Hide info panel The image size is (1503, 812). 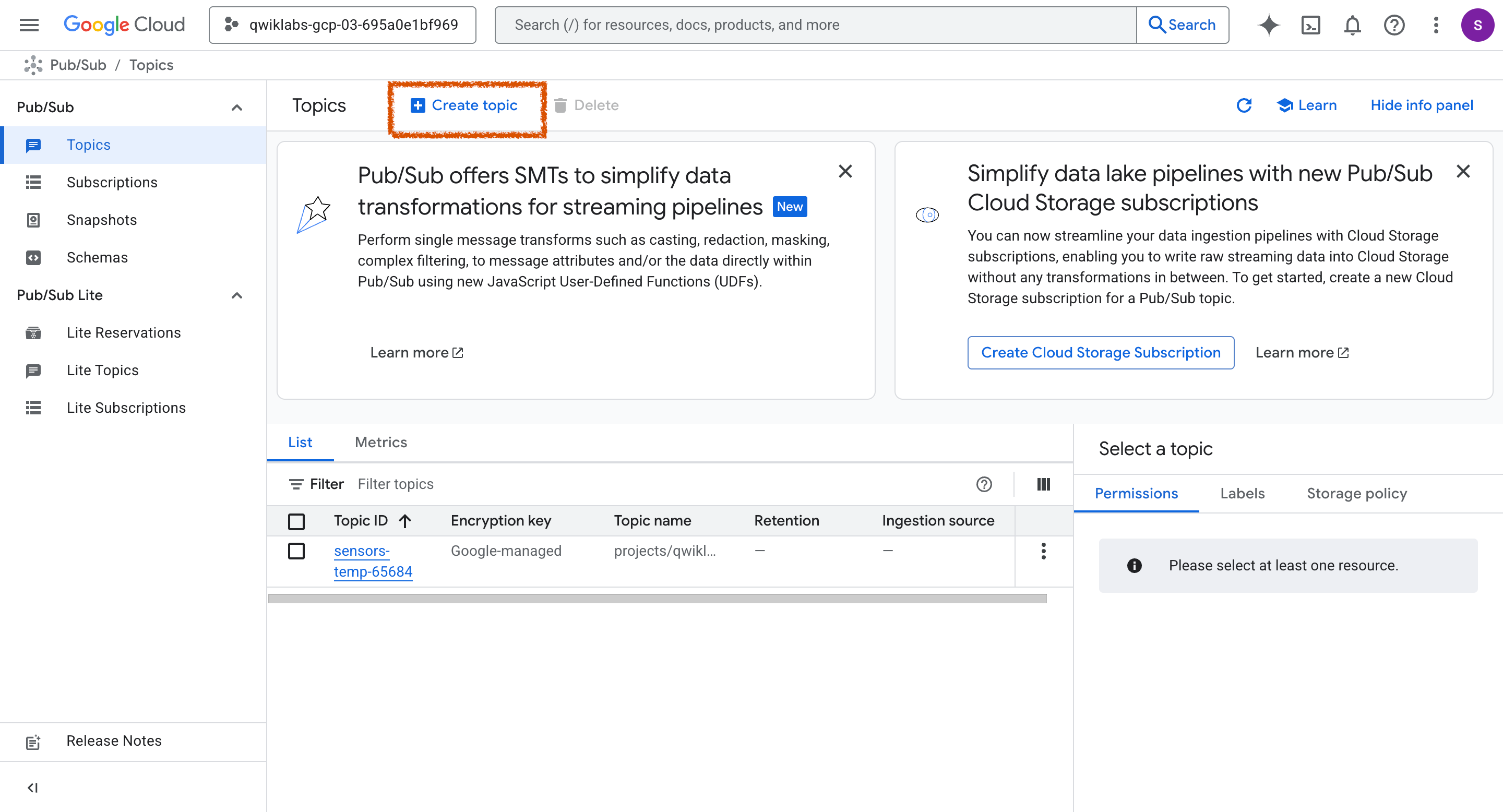(x=1421, y=105)
